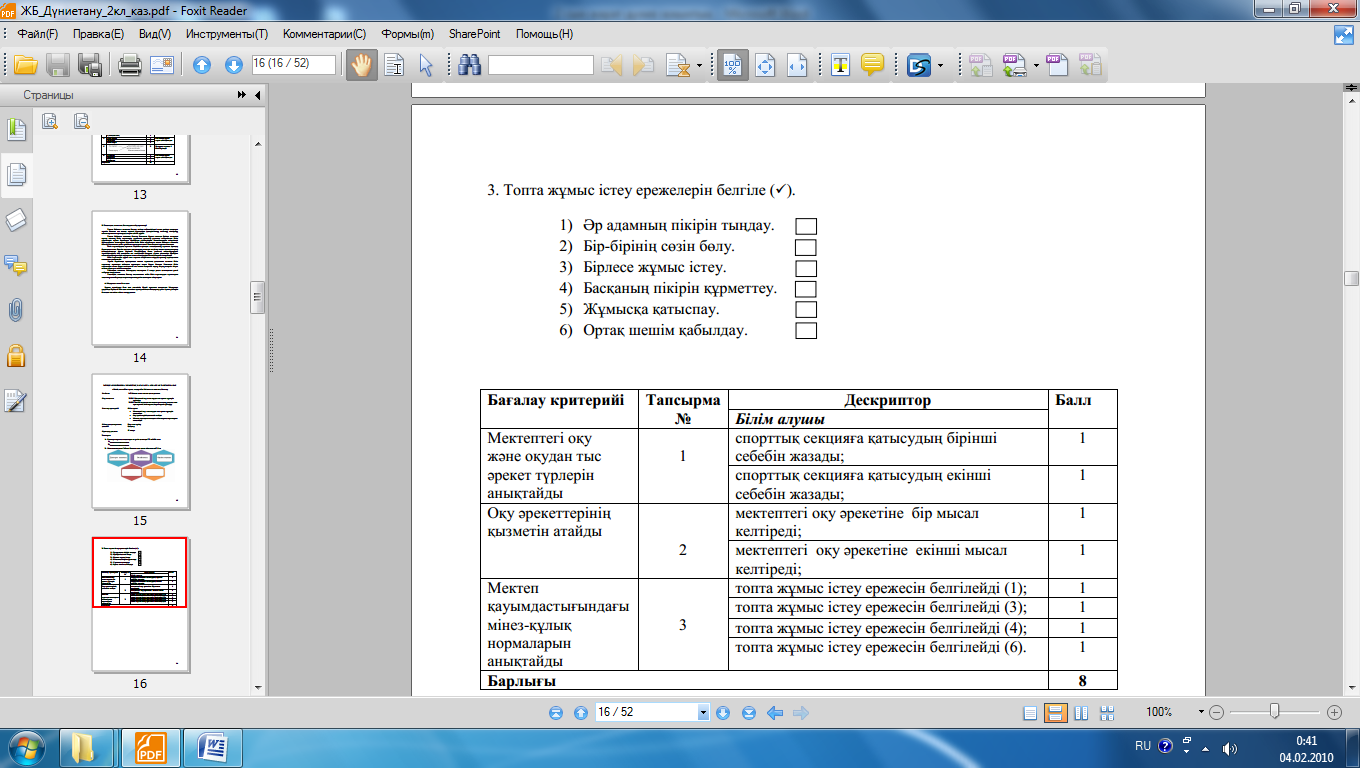1360x768 pixels.
Task: Check box for 'Ортақ шешім қабылдау'
Action: point(806,331)
